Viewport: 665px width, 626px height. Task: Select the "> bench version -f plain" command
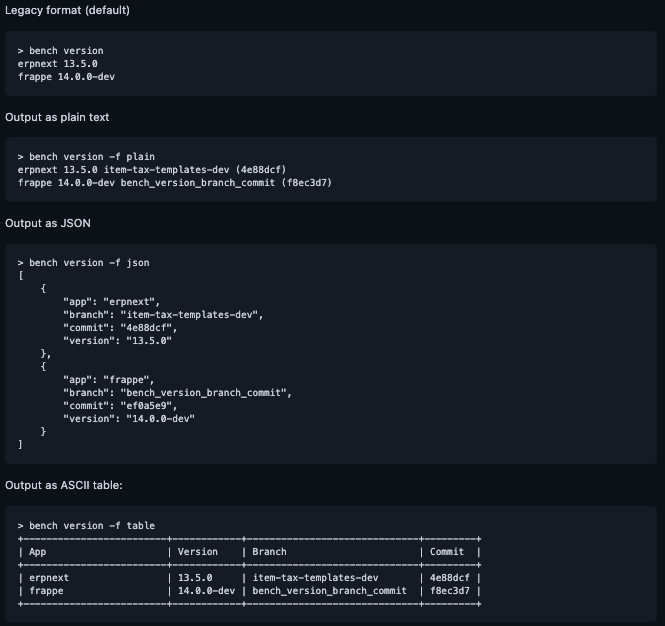(x=86, y=157)
